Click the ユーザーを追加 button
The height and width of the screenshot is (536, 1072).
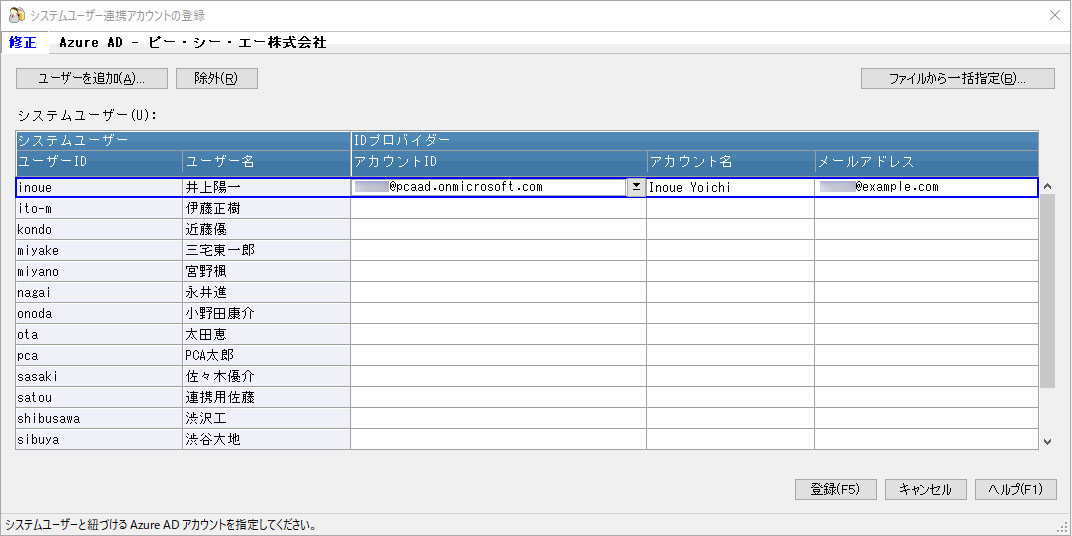[90, 79]
